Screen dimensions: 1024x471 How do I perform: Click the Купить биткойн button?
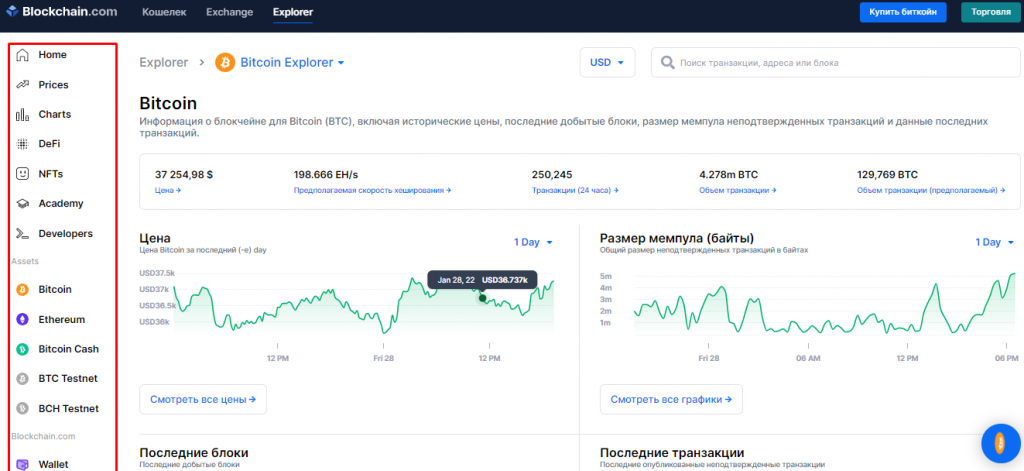tap(902, 13)
